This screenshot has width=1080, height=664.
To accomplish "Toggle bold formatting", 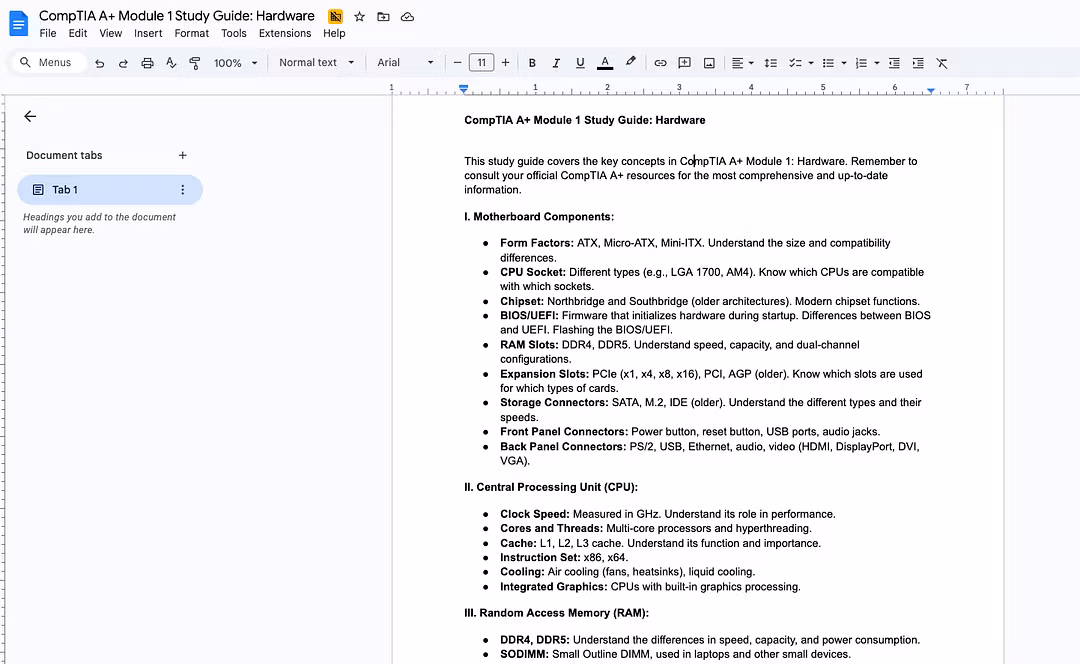I will (532, 63).
